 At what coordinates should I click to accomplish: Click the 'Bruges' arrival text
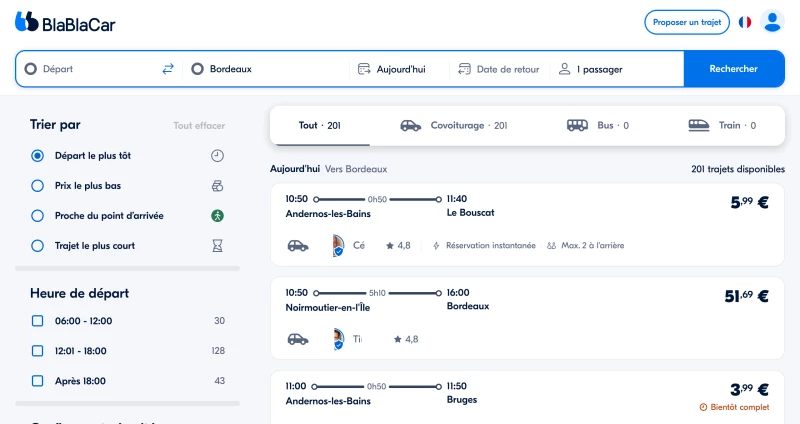pyautogui.click(x=462, y=400)
